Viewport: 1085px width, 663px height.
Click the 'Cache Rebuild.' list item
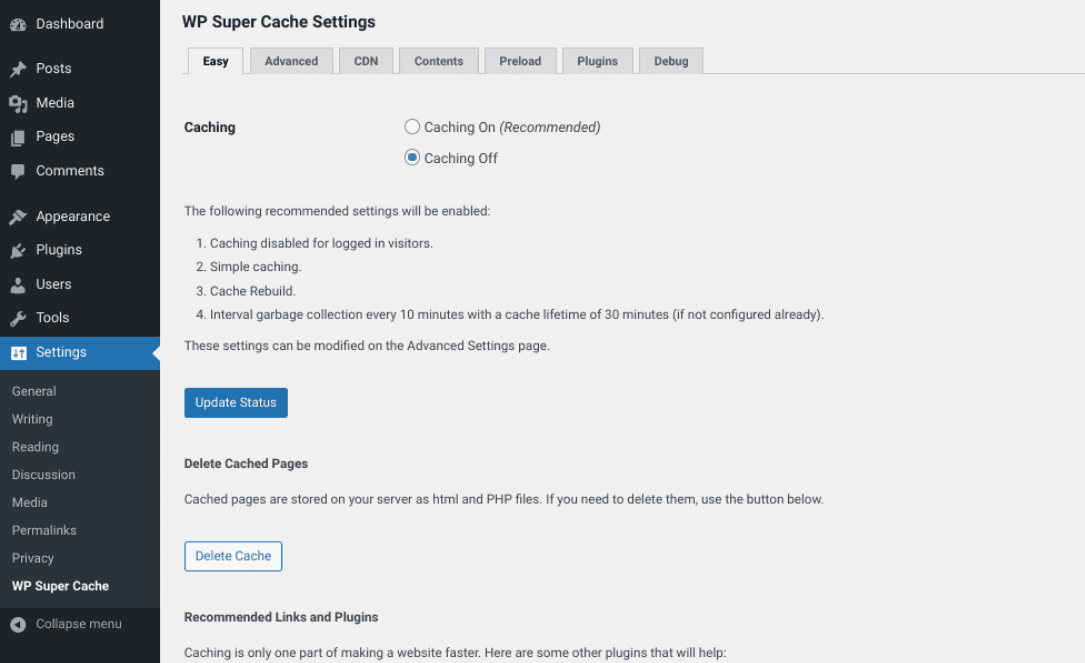(x=253, y=291)
